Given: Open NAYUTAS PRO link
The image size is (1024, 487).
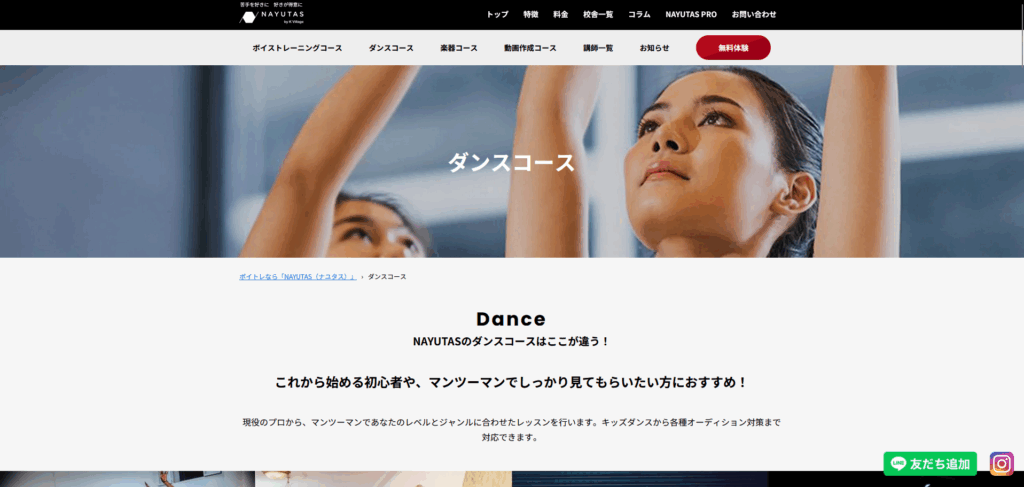Looking at the screenshot, I should tap(691, 15).
